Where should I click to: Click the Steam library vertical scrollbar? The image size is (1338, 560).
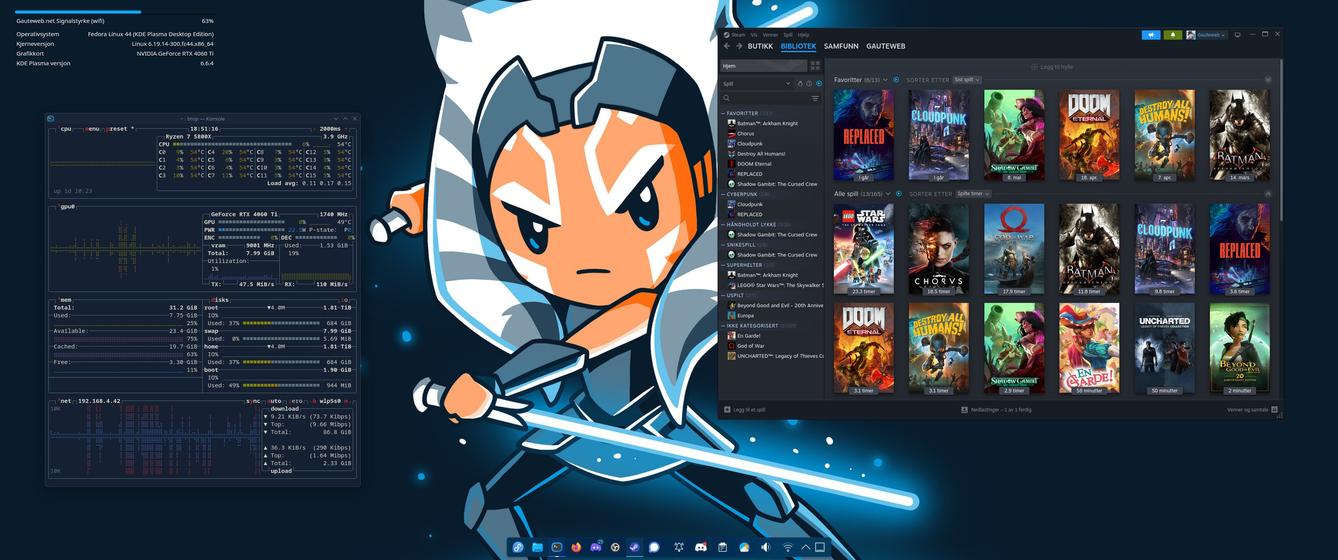[x=1281, y=140]
